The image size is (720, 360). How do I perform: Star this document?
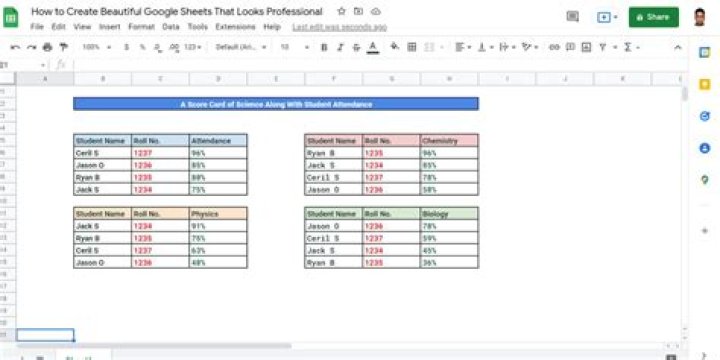[x=341, y=11]
